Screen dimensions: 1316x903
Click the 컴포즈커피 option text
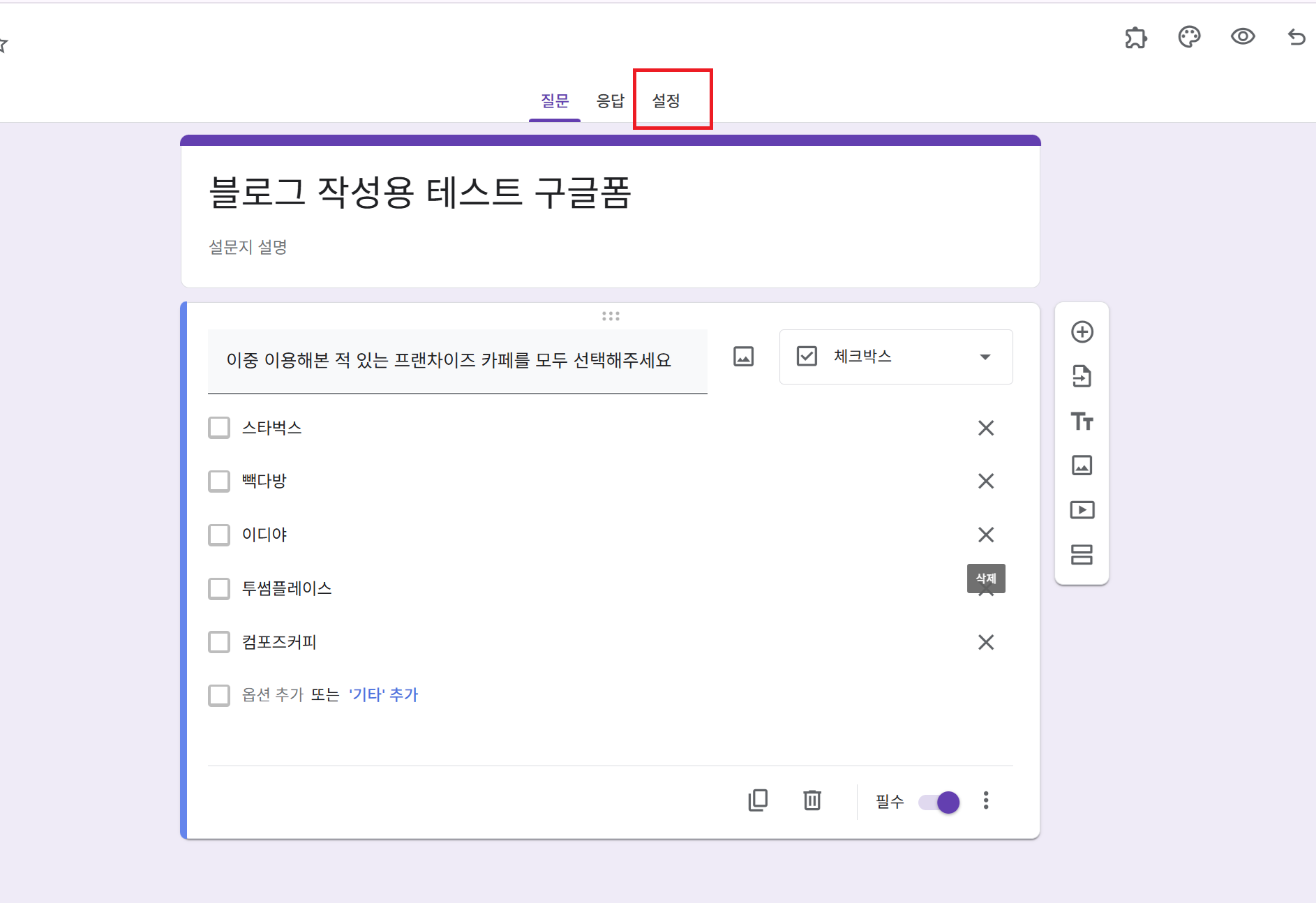279,642
